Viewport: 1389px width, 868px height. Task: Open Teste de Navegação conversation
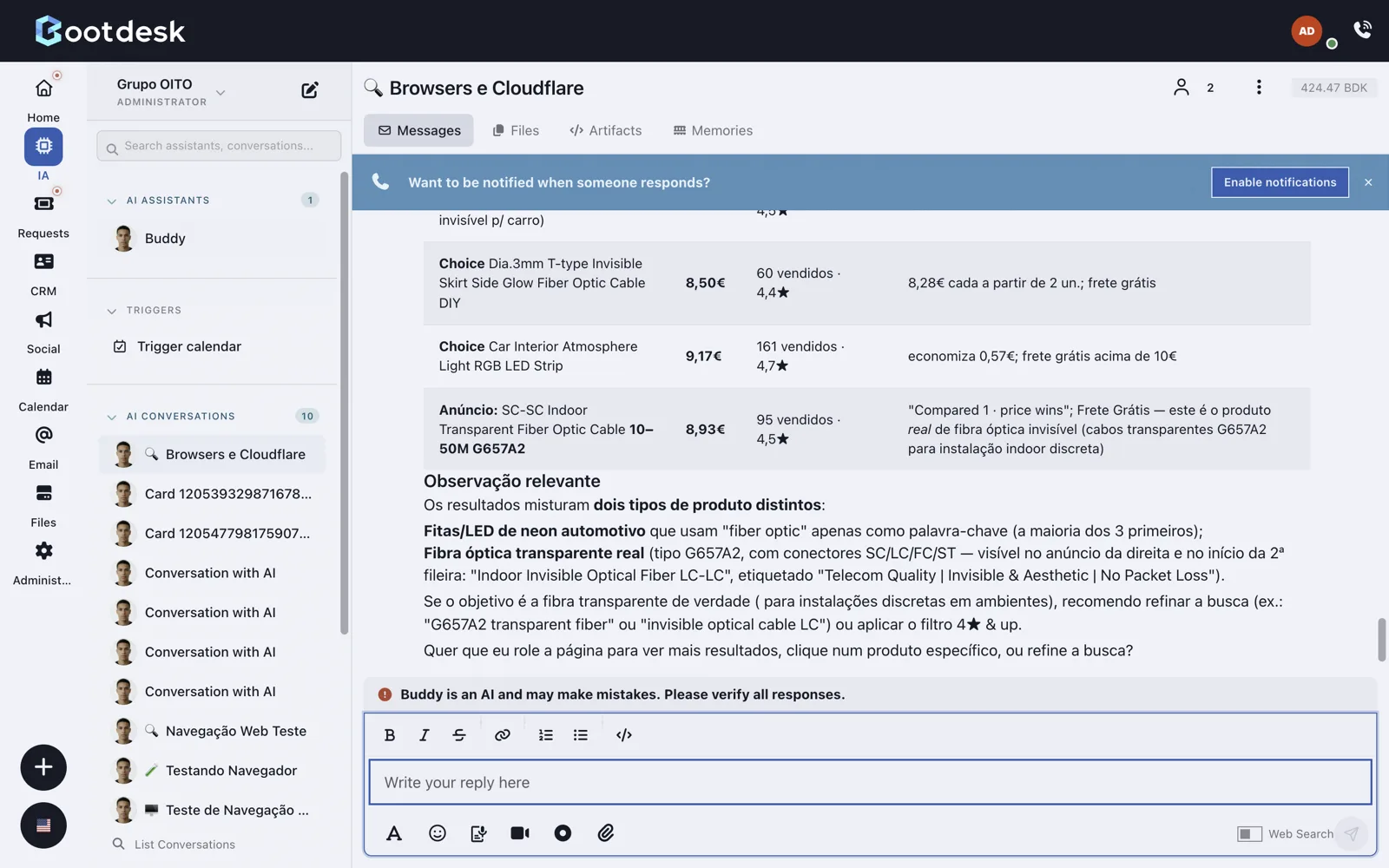[212, 810]
